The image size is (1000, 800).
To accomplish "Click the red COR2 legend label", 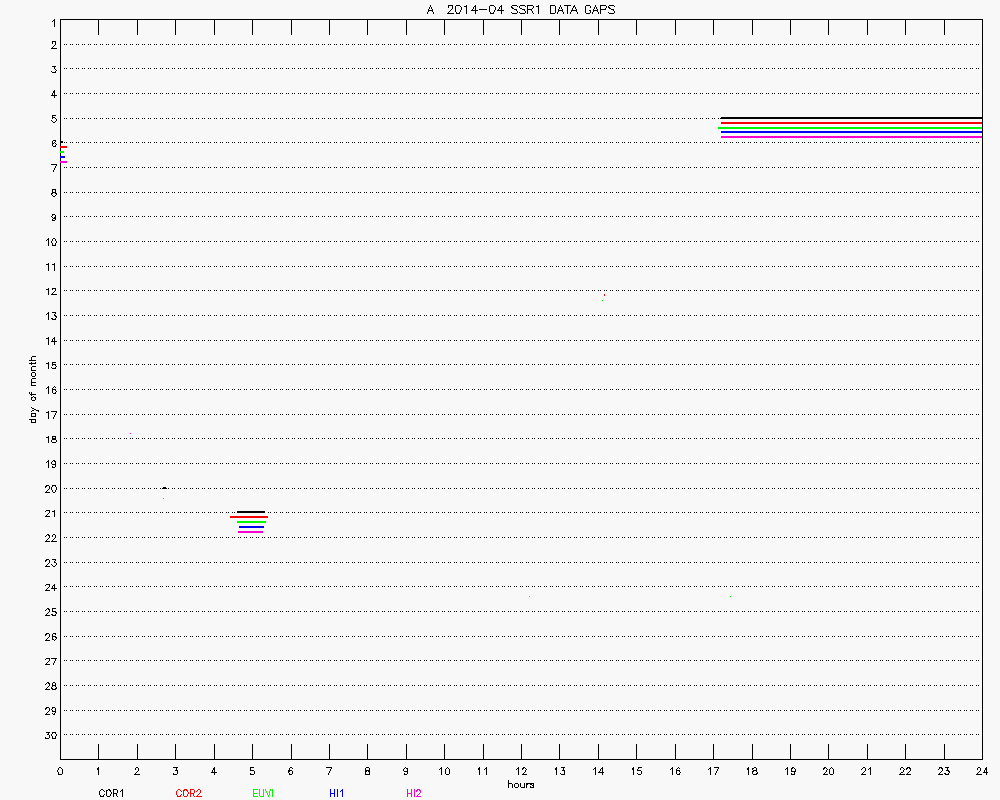I will click(x=188, y=793).
